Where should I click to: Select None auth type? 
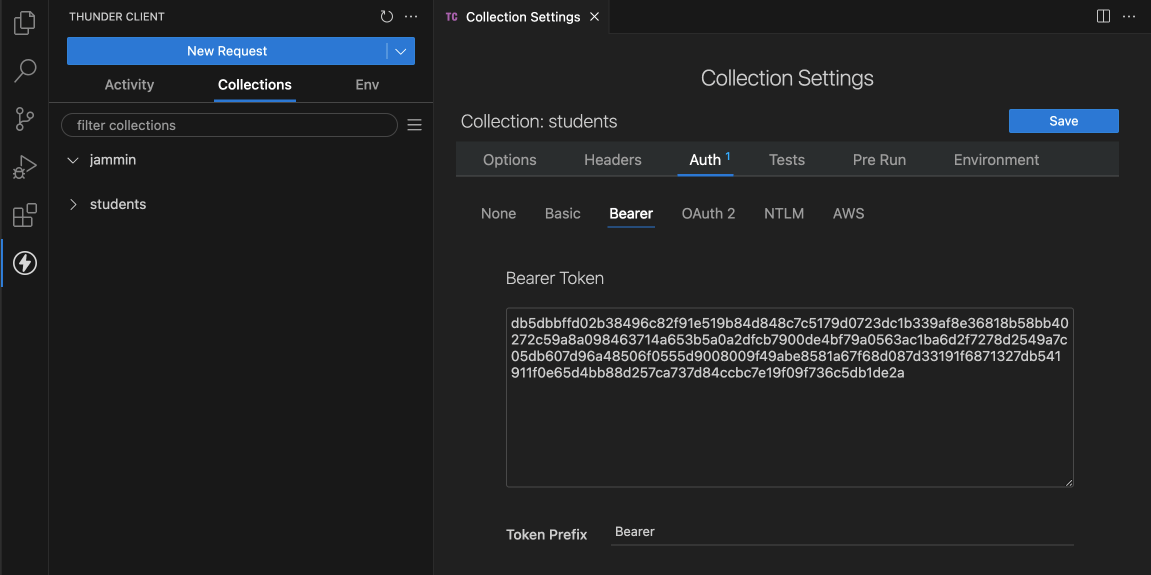pyautogui.click(x=498, y=214)
